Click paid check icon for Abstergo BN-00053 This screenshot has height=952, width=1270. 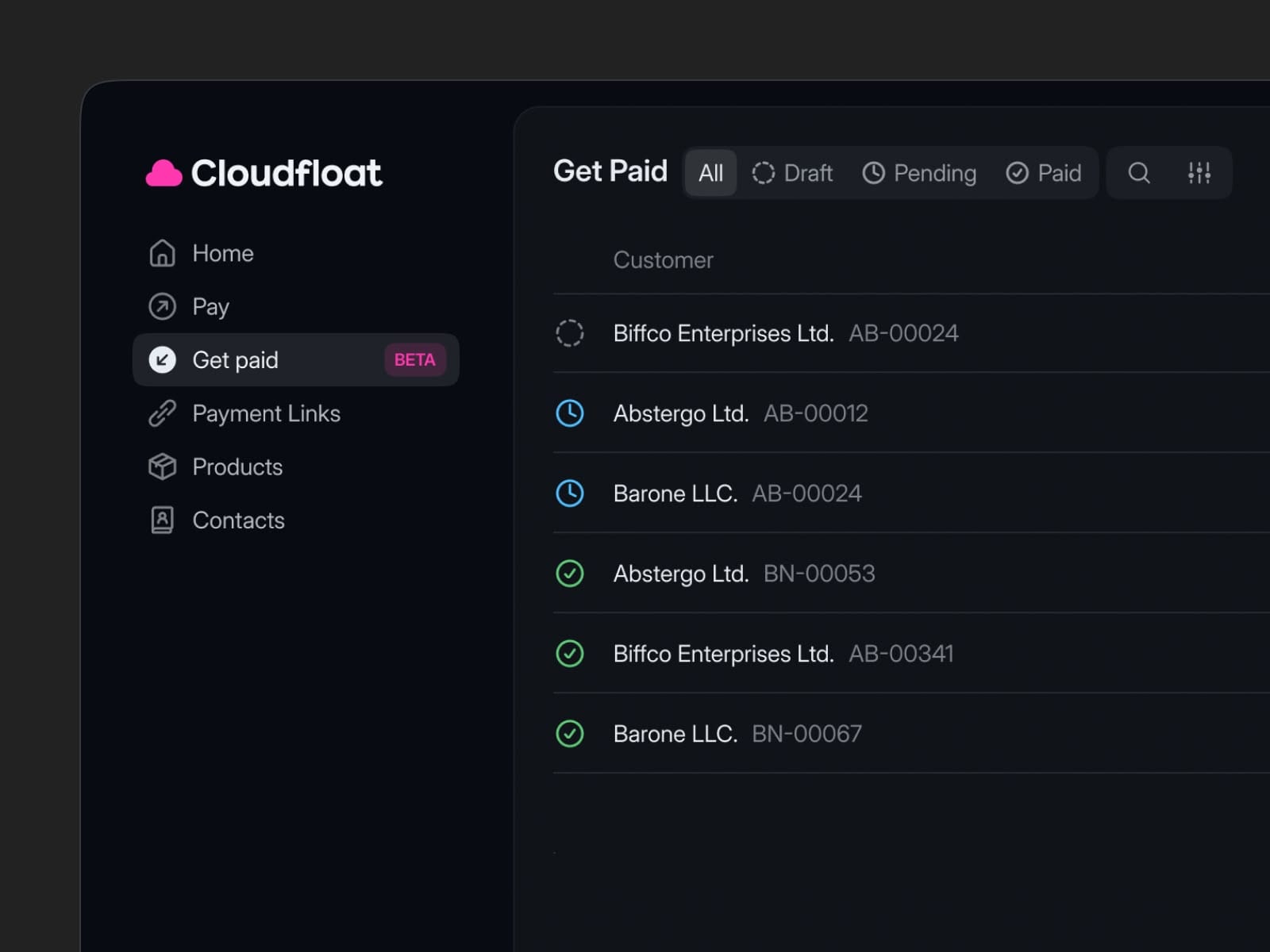tap(569, 574)
